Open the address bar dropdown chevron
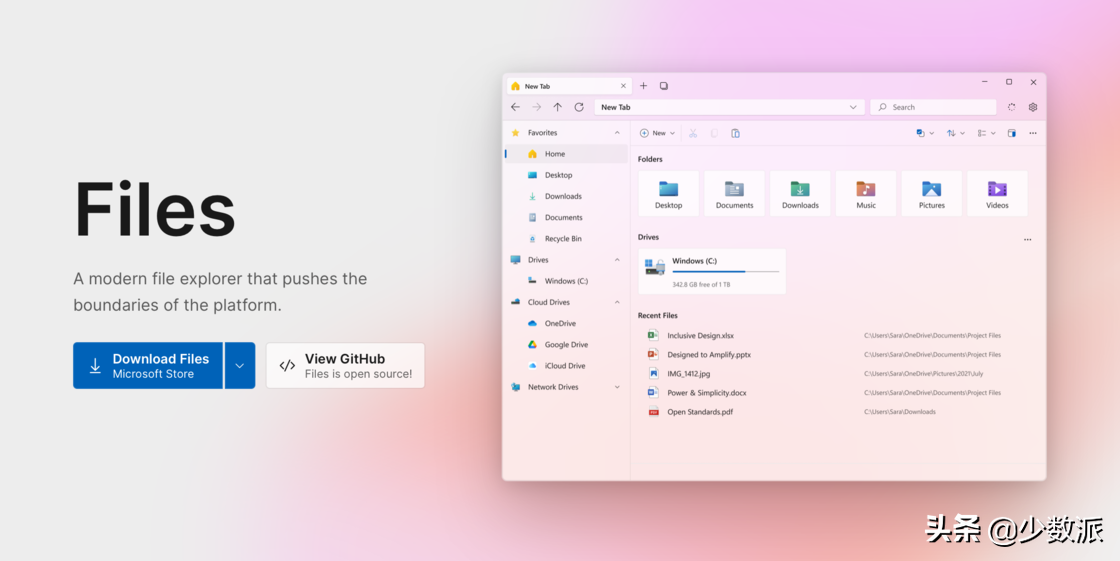 (853, 107)
